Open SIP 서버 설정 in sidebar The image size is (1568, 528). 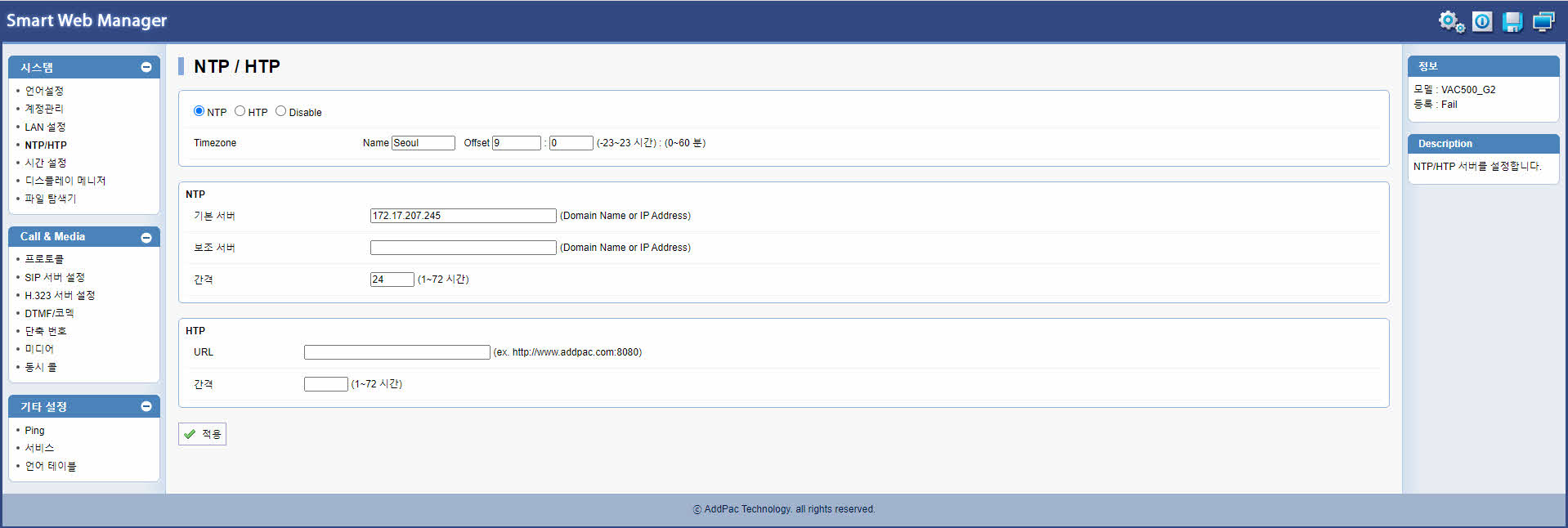coord(54,277)
